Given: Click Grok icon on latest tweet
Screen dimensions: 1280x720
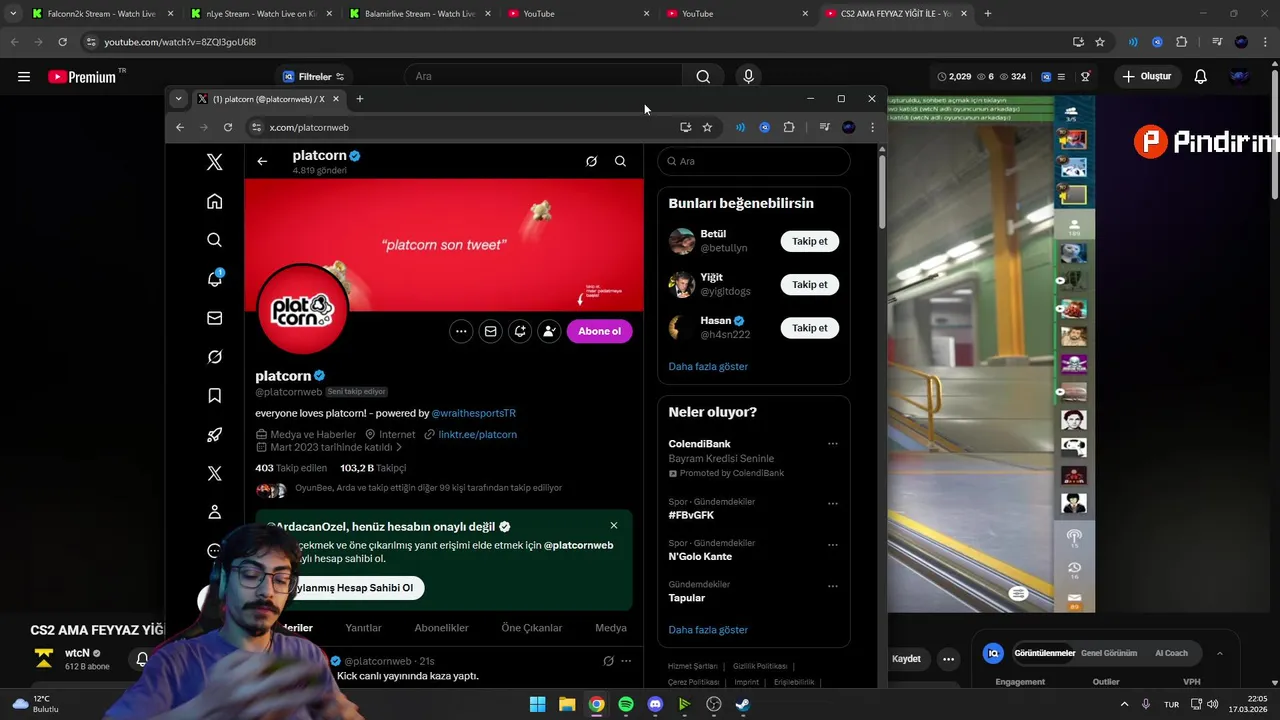Looking at the screenshot, I should click(608, 661).
